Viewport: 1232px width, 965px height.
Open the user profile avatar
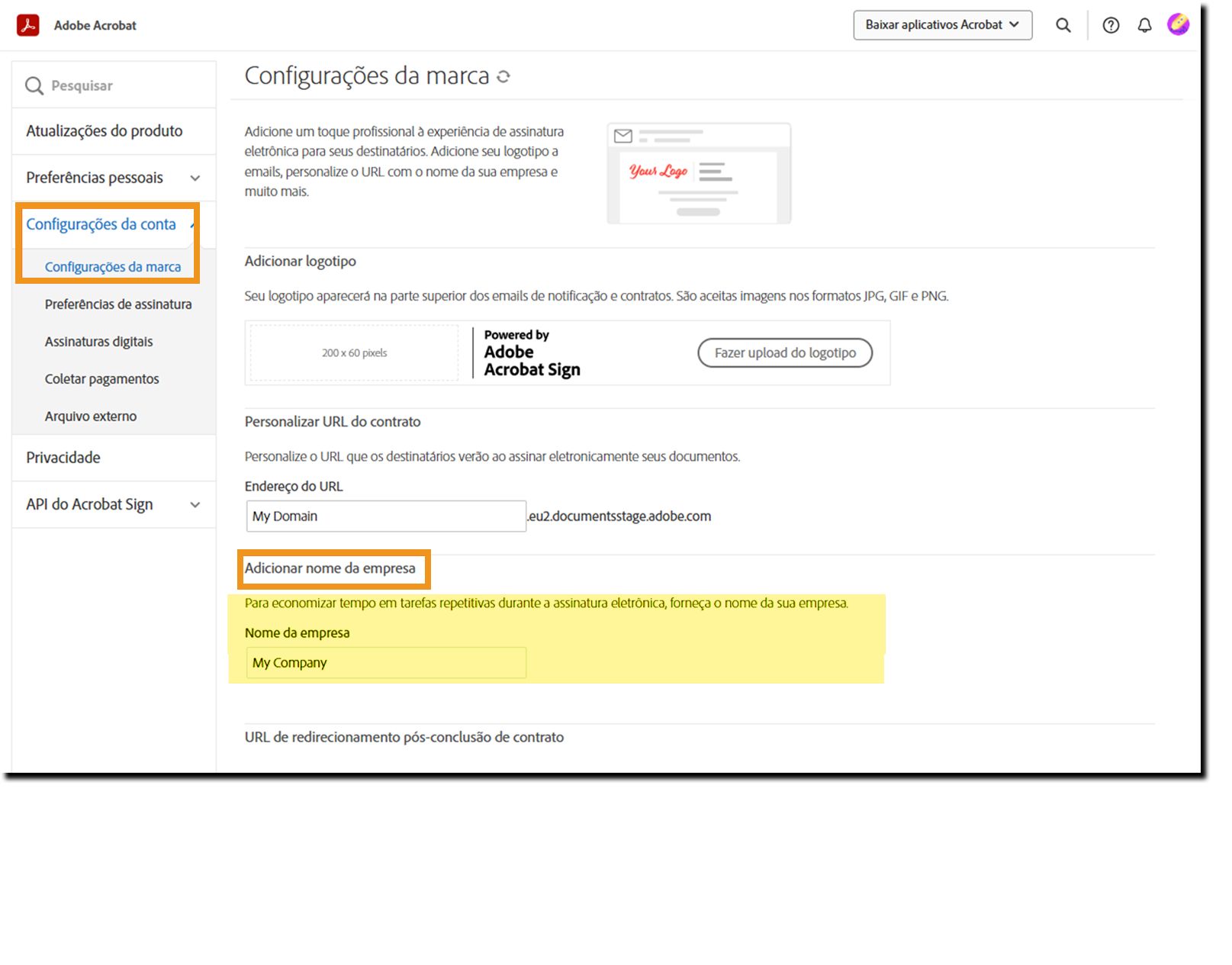coord(1178,24)
